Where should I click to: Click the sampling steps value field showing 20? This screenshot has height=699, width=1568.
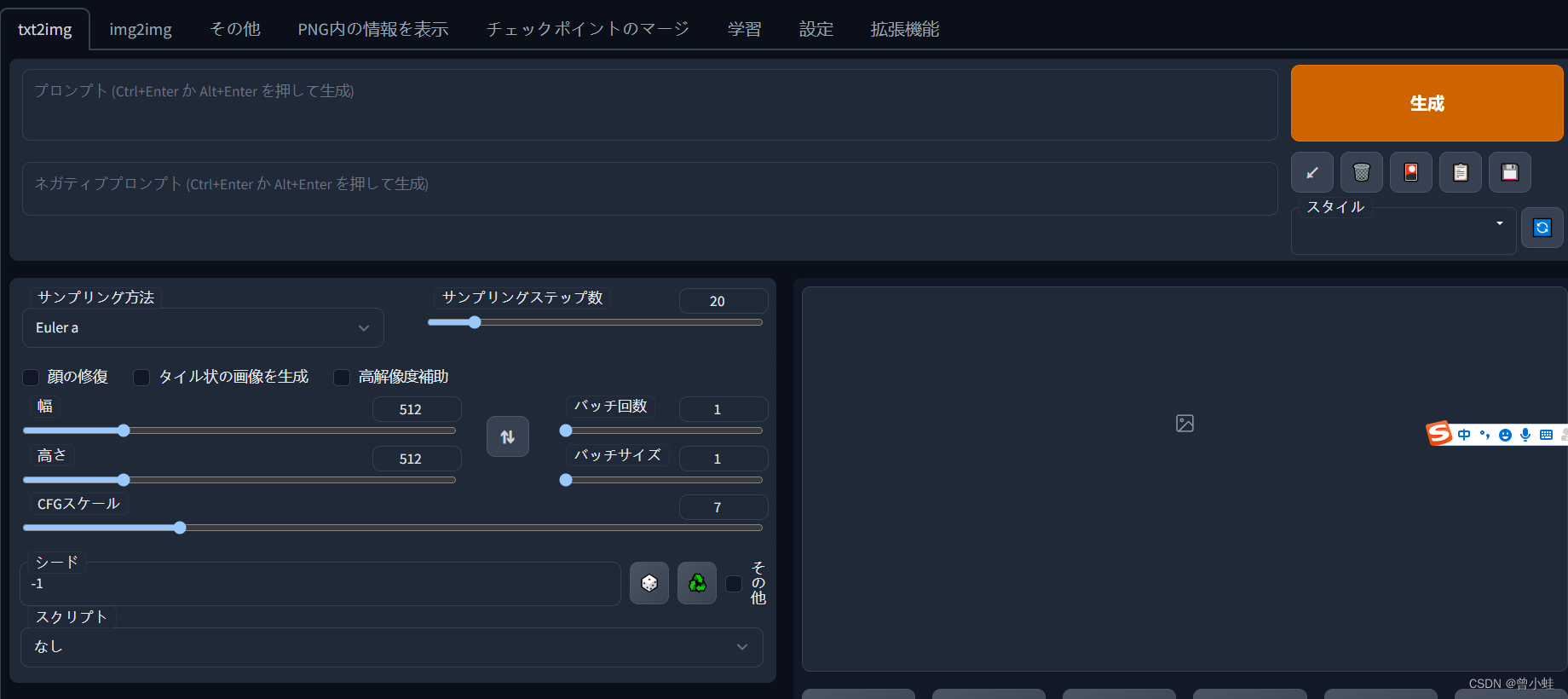(x=723, y=301)
